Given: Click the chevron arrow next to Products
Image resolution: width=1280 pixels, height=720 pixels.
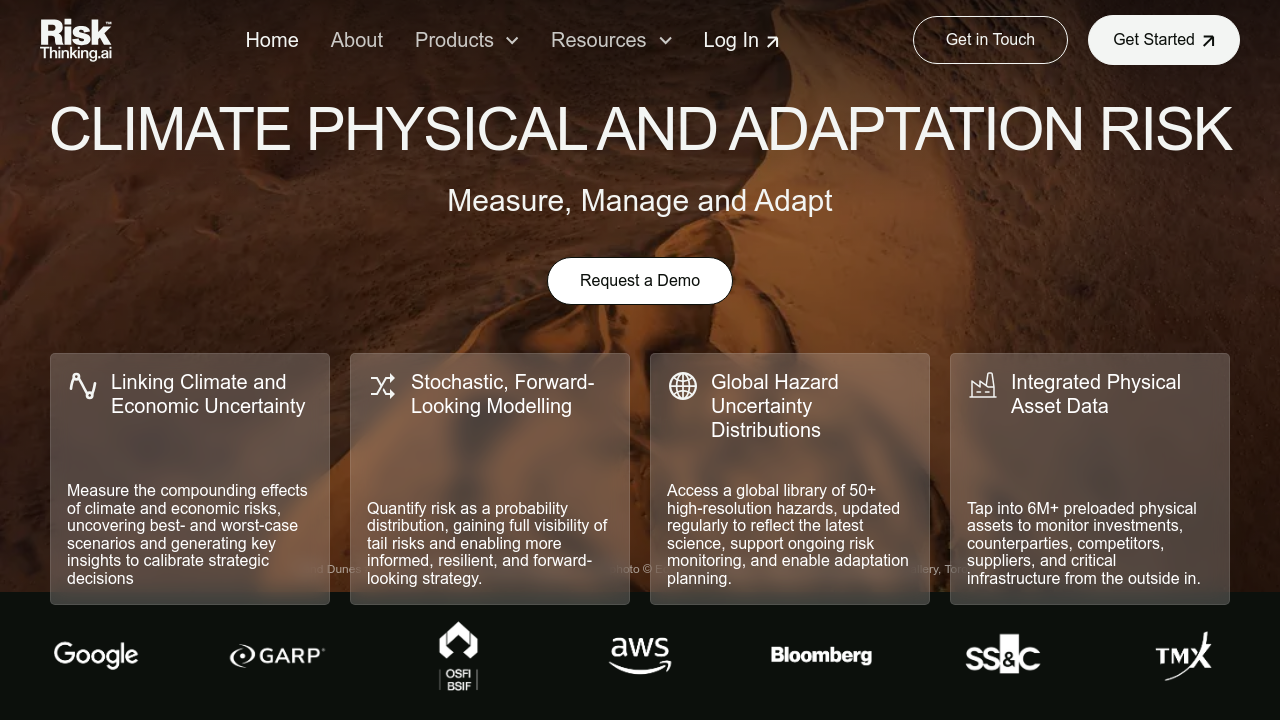Looking at the screenshot, I should [x=512, y=41].
